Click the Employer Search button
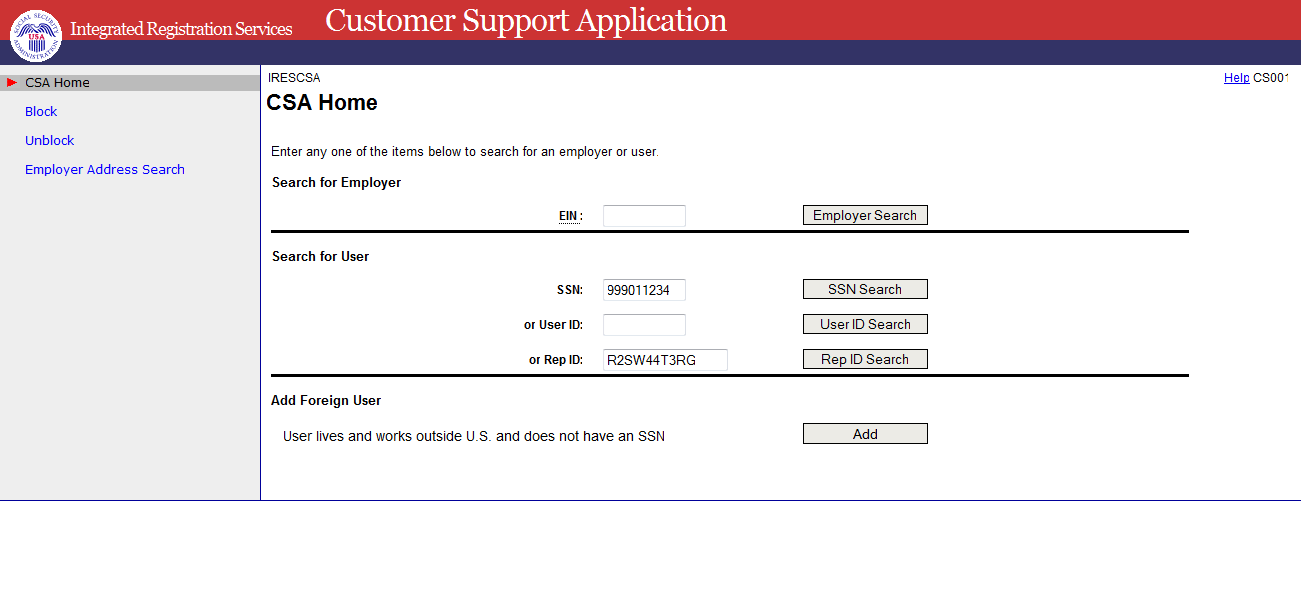The image size is (1301, 596). coord(865,215)
